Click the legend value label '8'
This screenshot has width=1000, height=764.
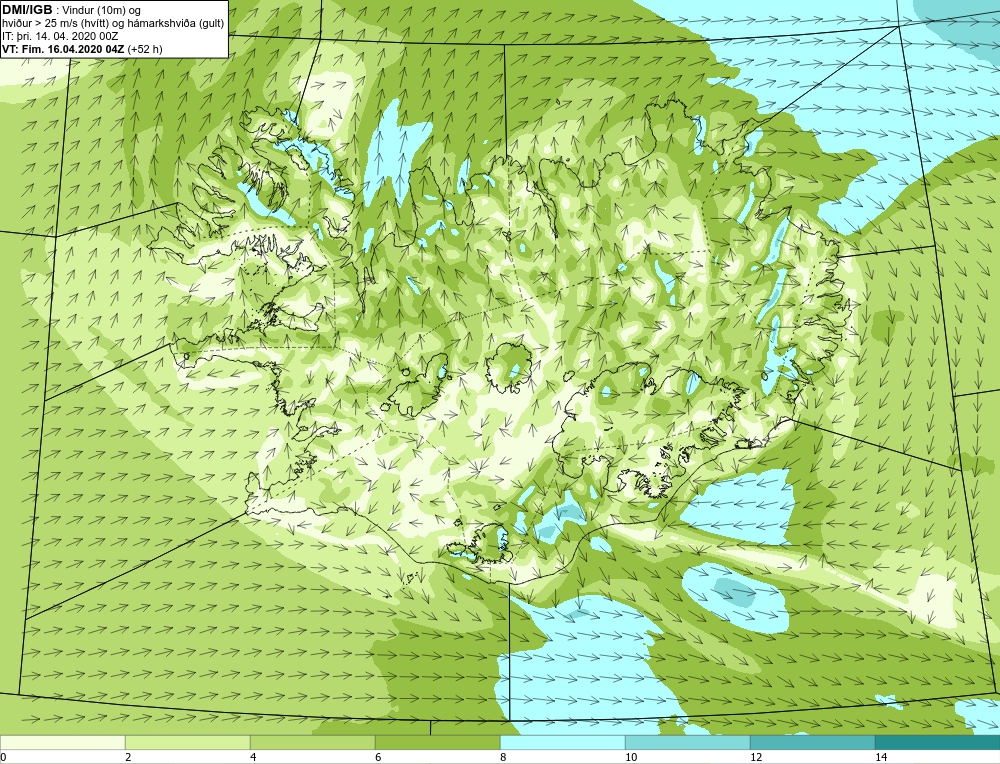click(x=503, y=757)
